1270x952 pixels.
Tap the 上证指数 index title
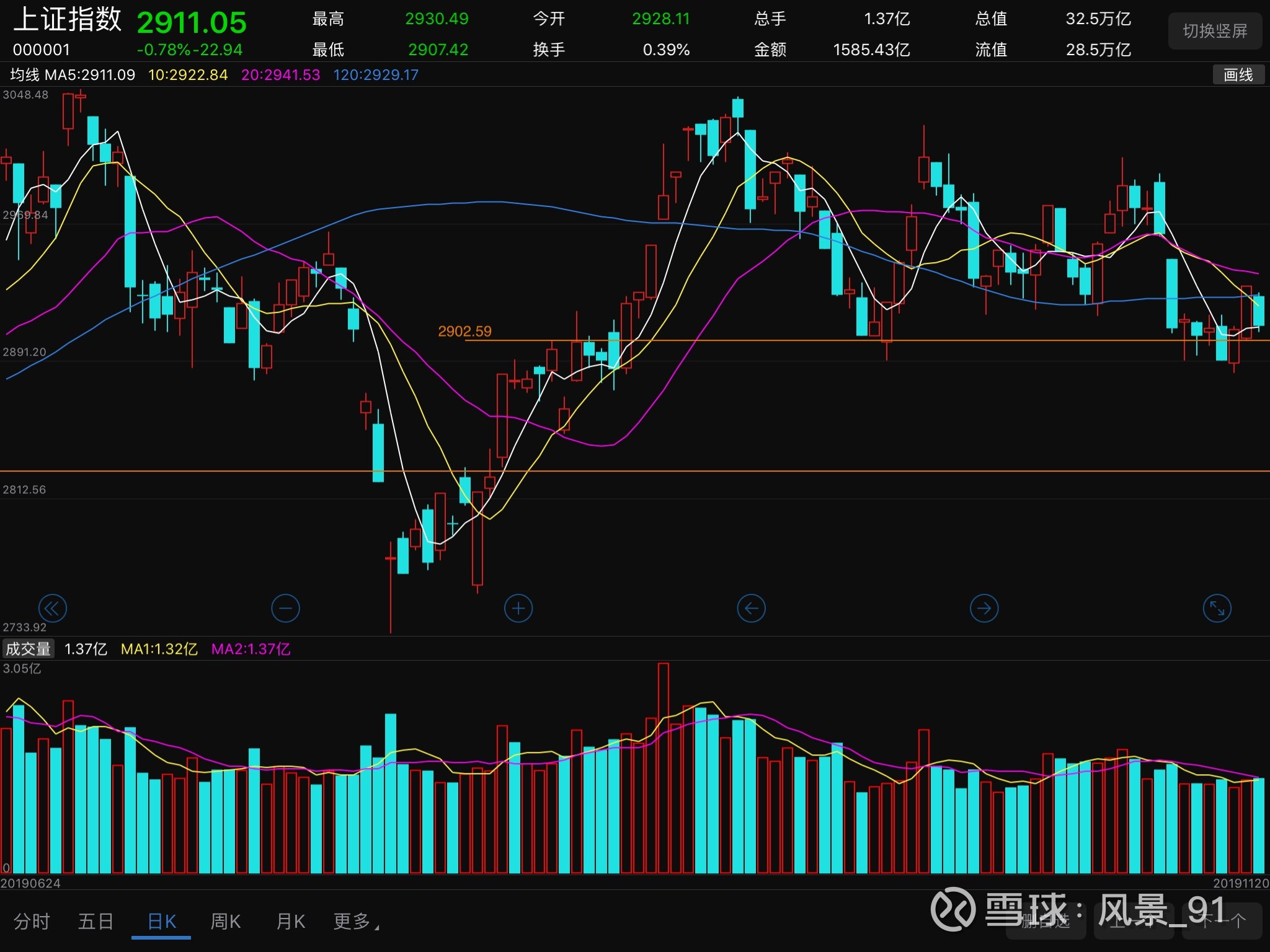tap(67, 20)
